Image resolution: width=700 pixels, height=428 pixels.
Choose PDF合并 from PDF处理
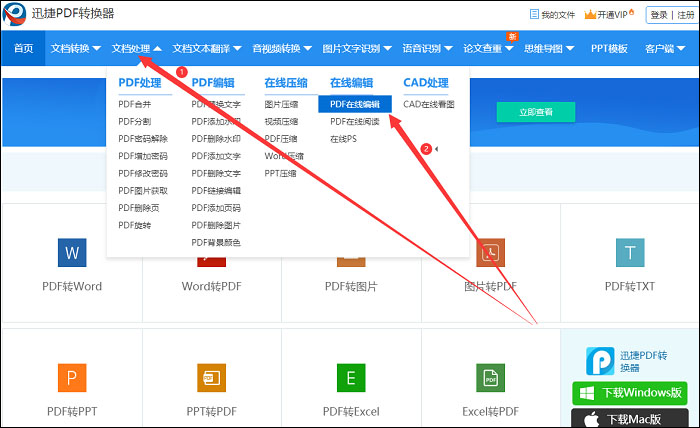click(134, 104)
